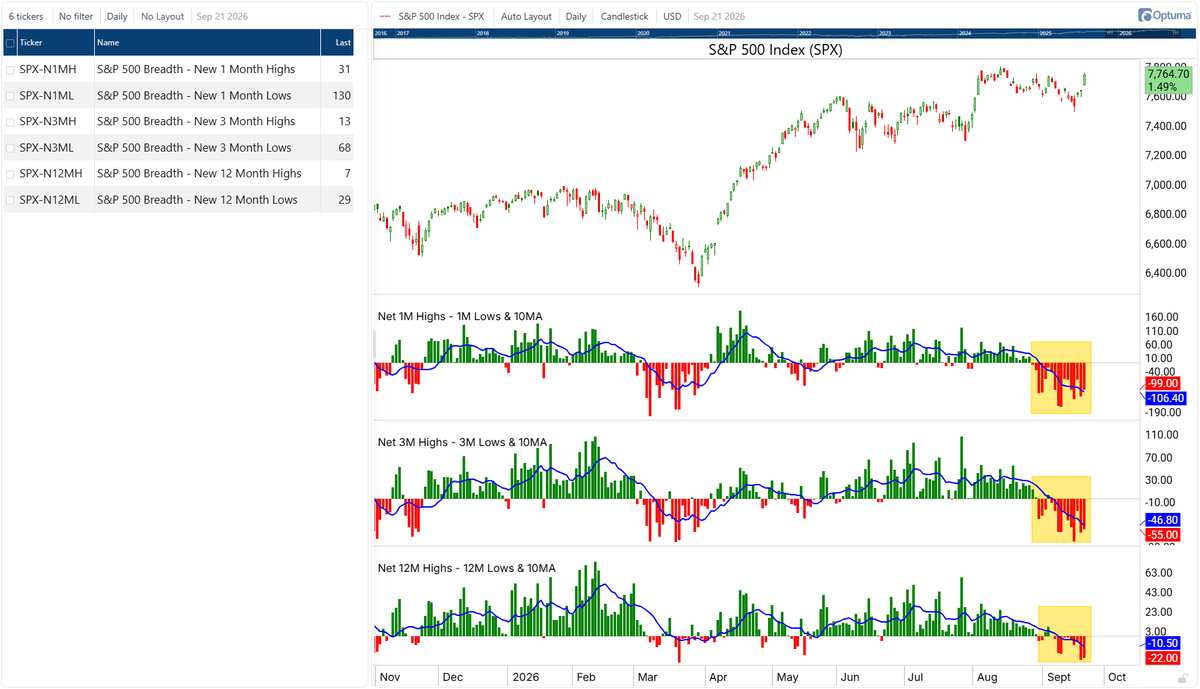The height and width of the screenshot is (689, 1200).
Task: Open the 'Auto Layout' dropdown on chart toolbar
Action: click(x=526, y=17)
